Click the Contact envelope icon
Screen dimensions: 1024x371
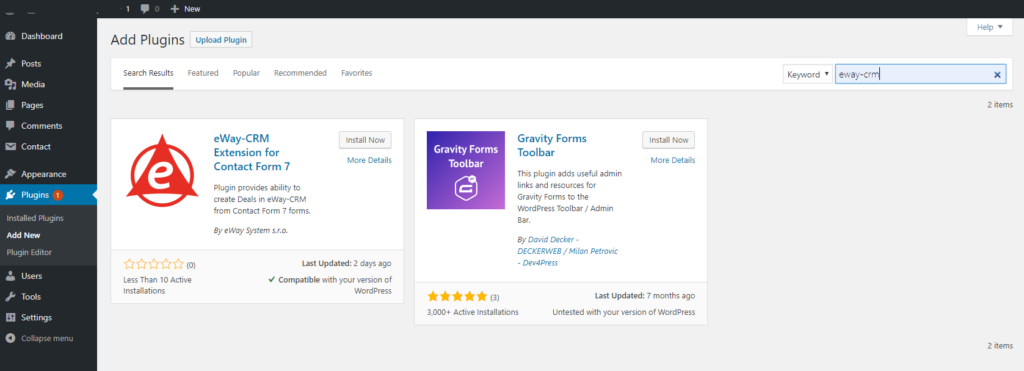click(10, 147)
